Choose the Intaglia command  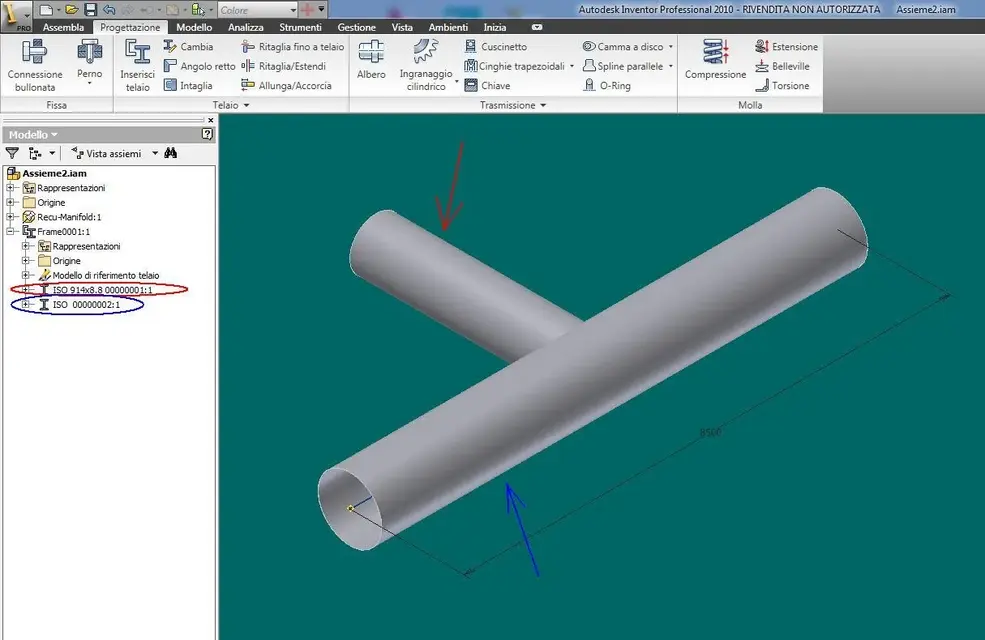[188, 85]
